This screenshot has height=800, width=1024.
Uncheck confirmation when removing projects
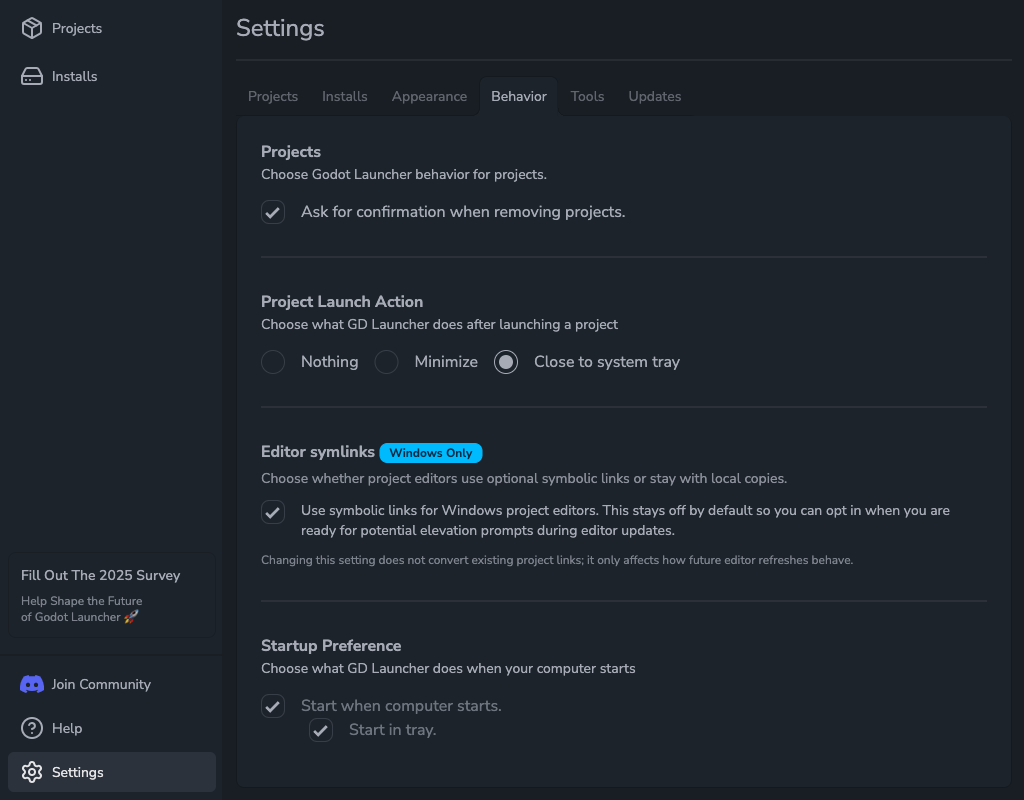point(272,212)
